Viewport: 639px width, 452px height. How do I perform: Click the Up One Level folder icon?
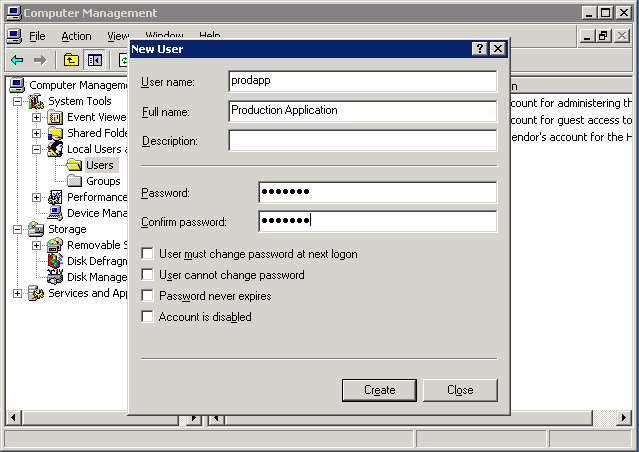point(71,60)
